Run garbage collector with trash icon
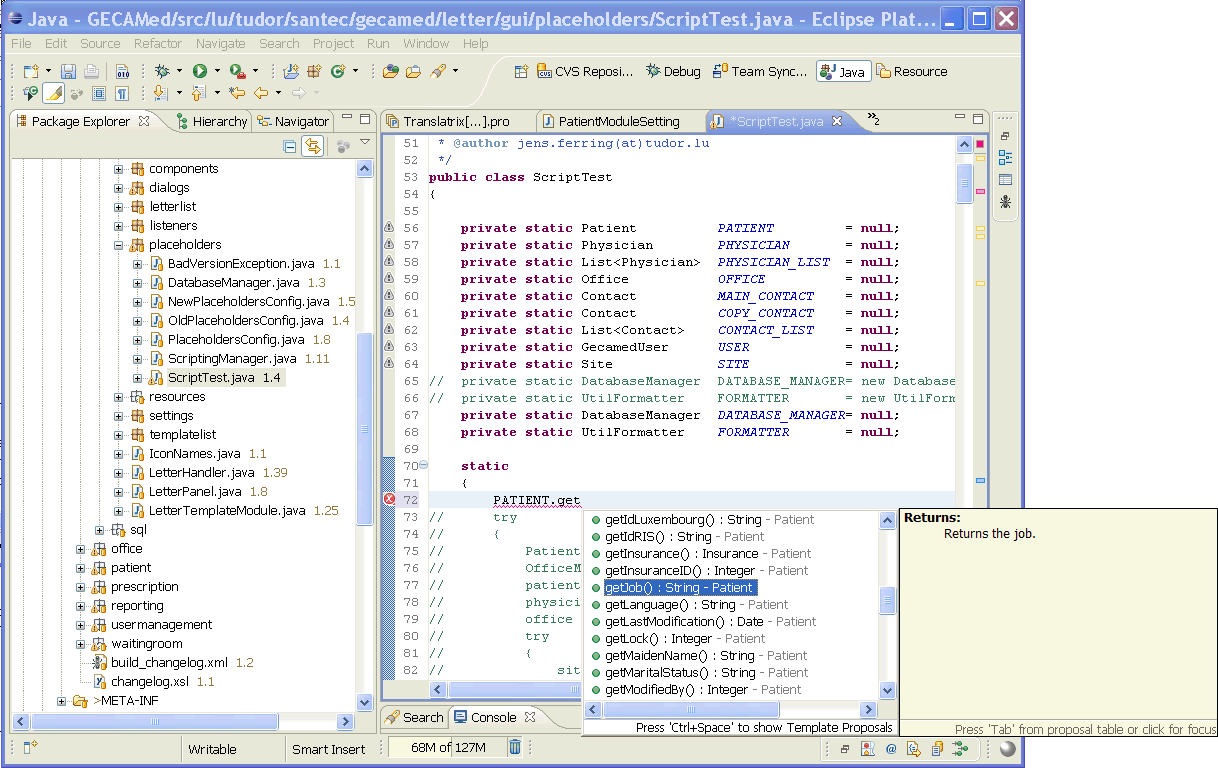The height and width of the screenshot is (768, 1218). (514, 747)
